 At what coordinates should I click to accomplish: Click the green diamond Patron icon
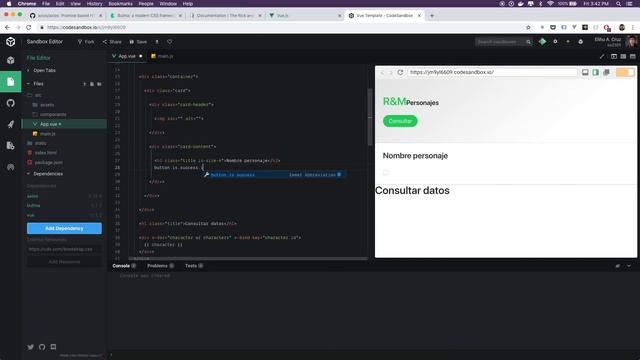coord(542,42)
